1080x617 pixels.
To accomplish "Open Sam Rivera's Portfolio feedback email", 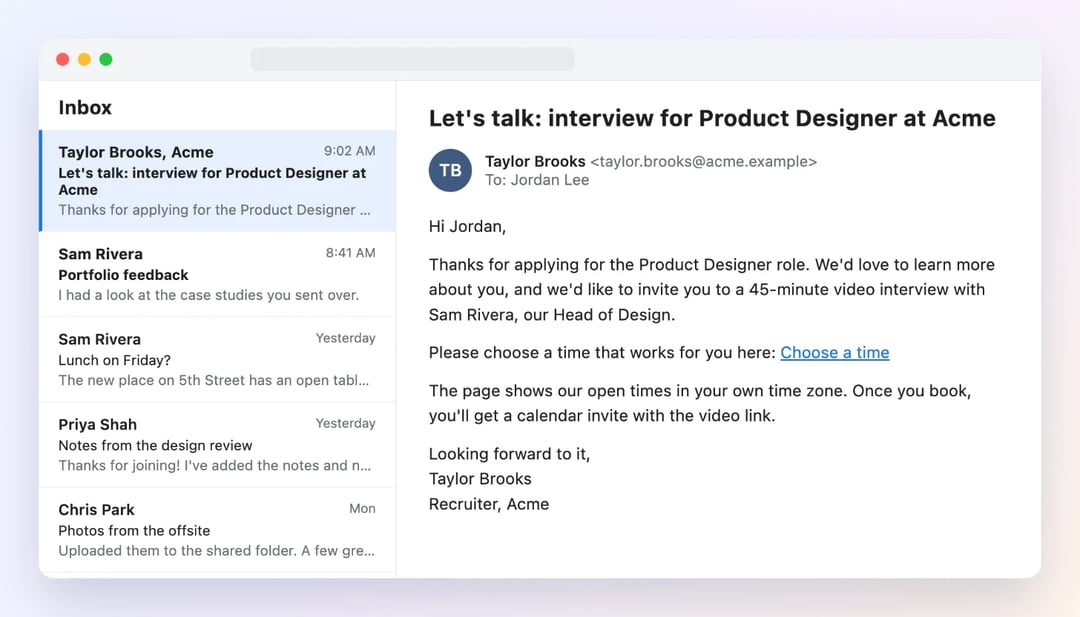I will (x=218, y=274).
